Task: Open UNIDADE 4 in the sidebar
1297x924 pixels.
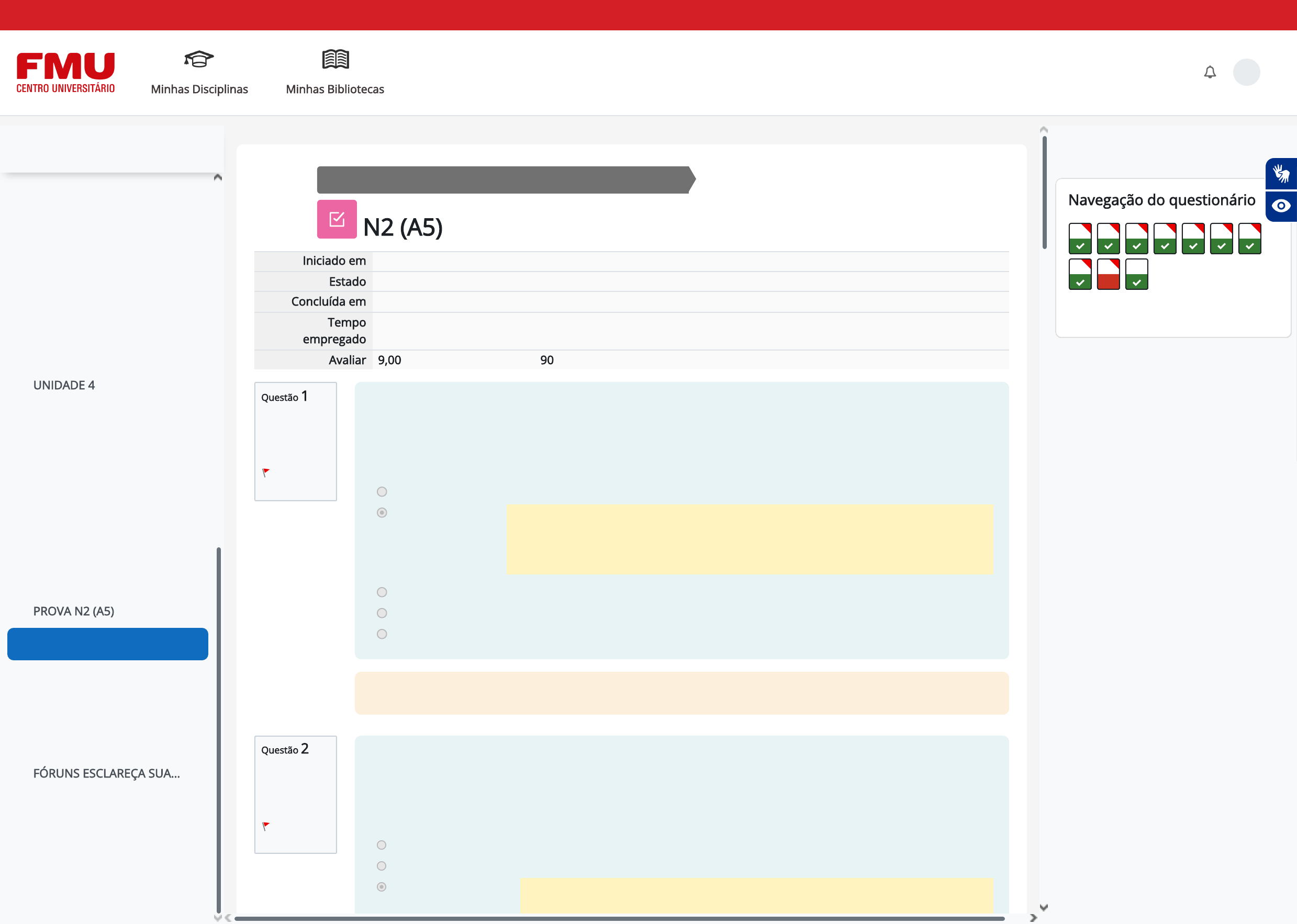Action: (64, 385)
